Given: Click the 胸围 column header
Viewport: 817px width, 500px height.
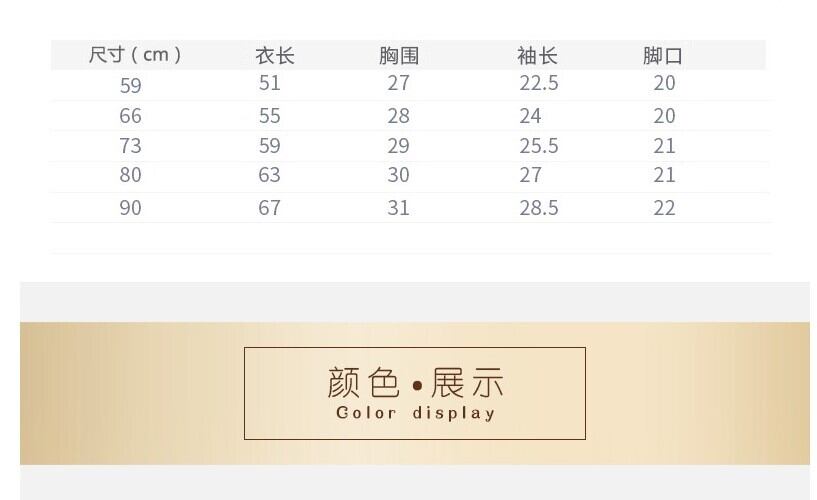Looking at the screenshot, I should (x=398, y=56).
